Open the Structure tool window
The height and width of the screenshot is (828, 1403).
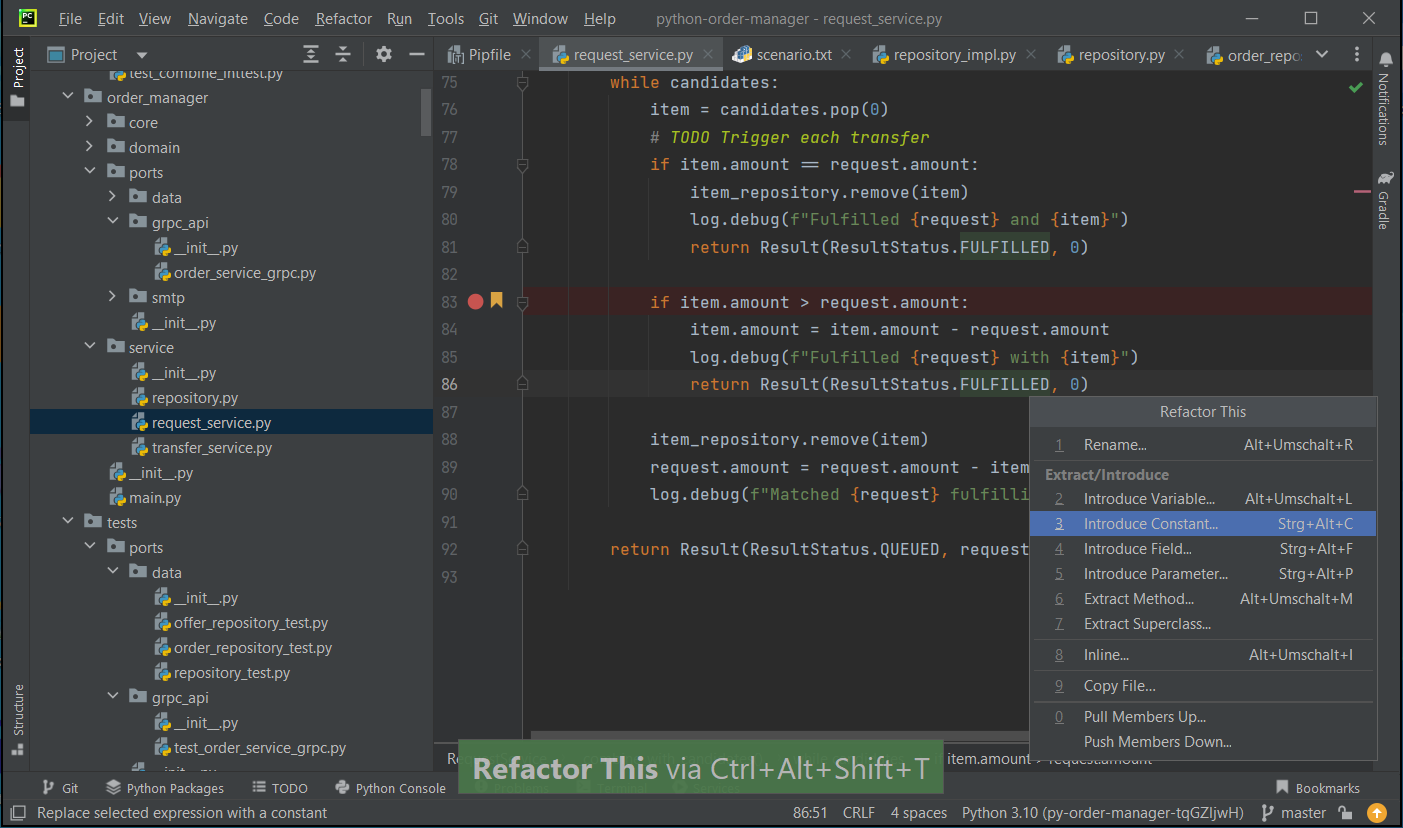click(16, 712)
